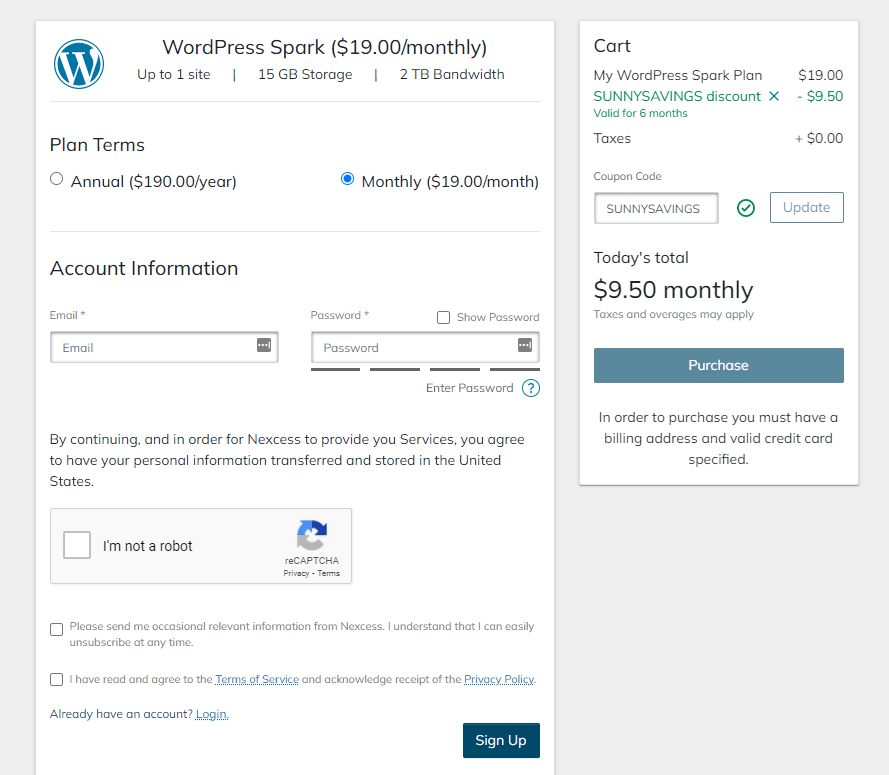
Task: Click the Valid for 6 months note
Action: 640,113
